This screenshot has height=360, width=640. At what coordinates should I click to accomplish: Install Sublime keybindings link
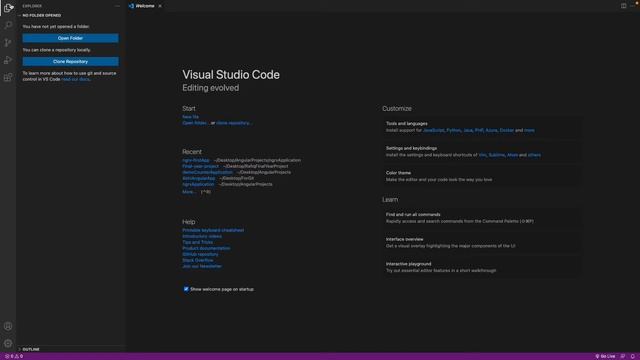[x=497, y=155]
